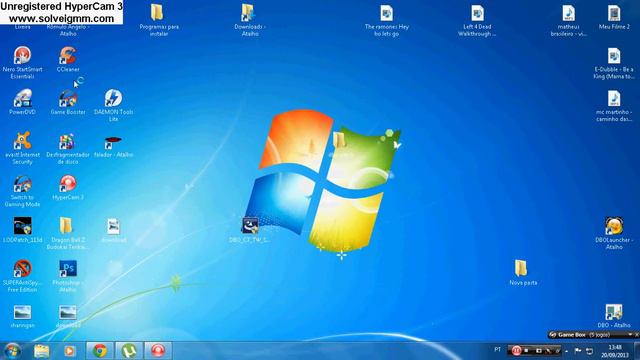640x360 pixels.
Task: Open the Nova pasta folder
Action: tap(523, 272)
